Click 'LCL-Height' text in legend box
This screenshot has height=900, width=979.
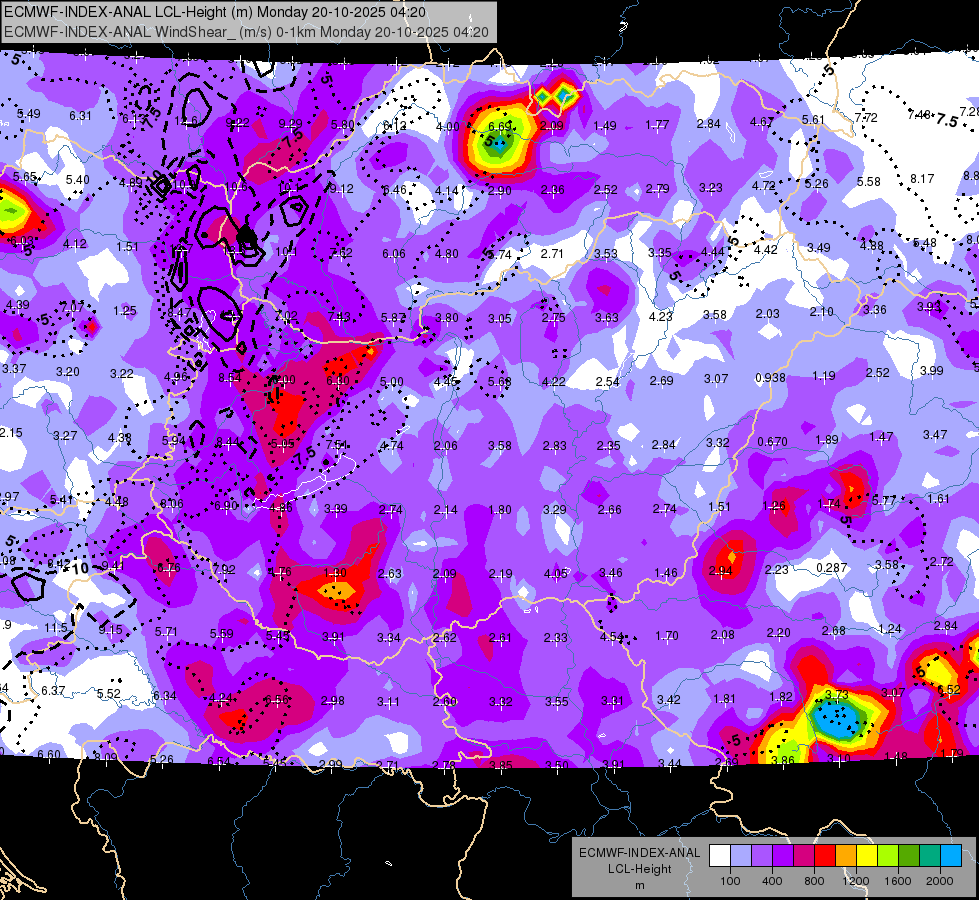coord(639,869)
